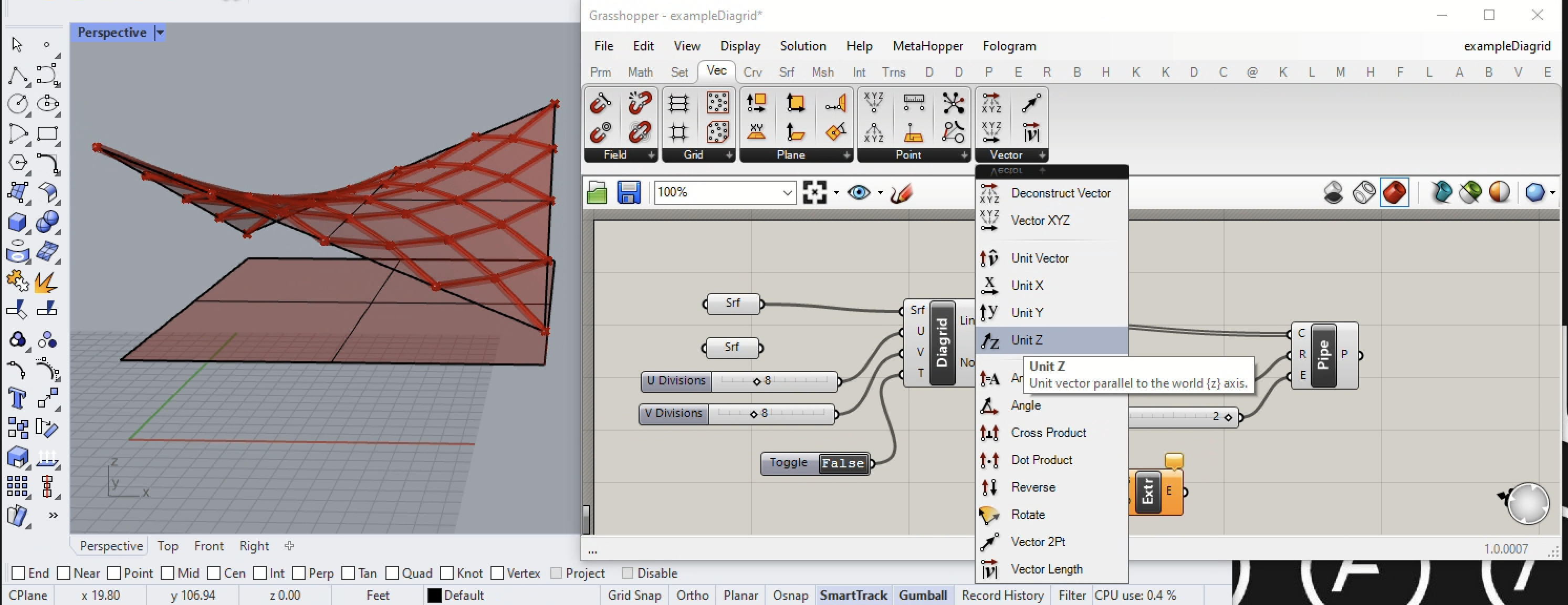Image resolution: width=1568 pixels, height=605 pixels.
Task: Click the Construct Point icon in Point panel
Action: (873, 103)
